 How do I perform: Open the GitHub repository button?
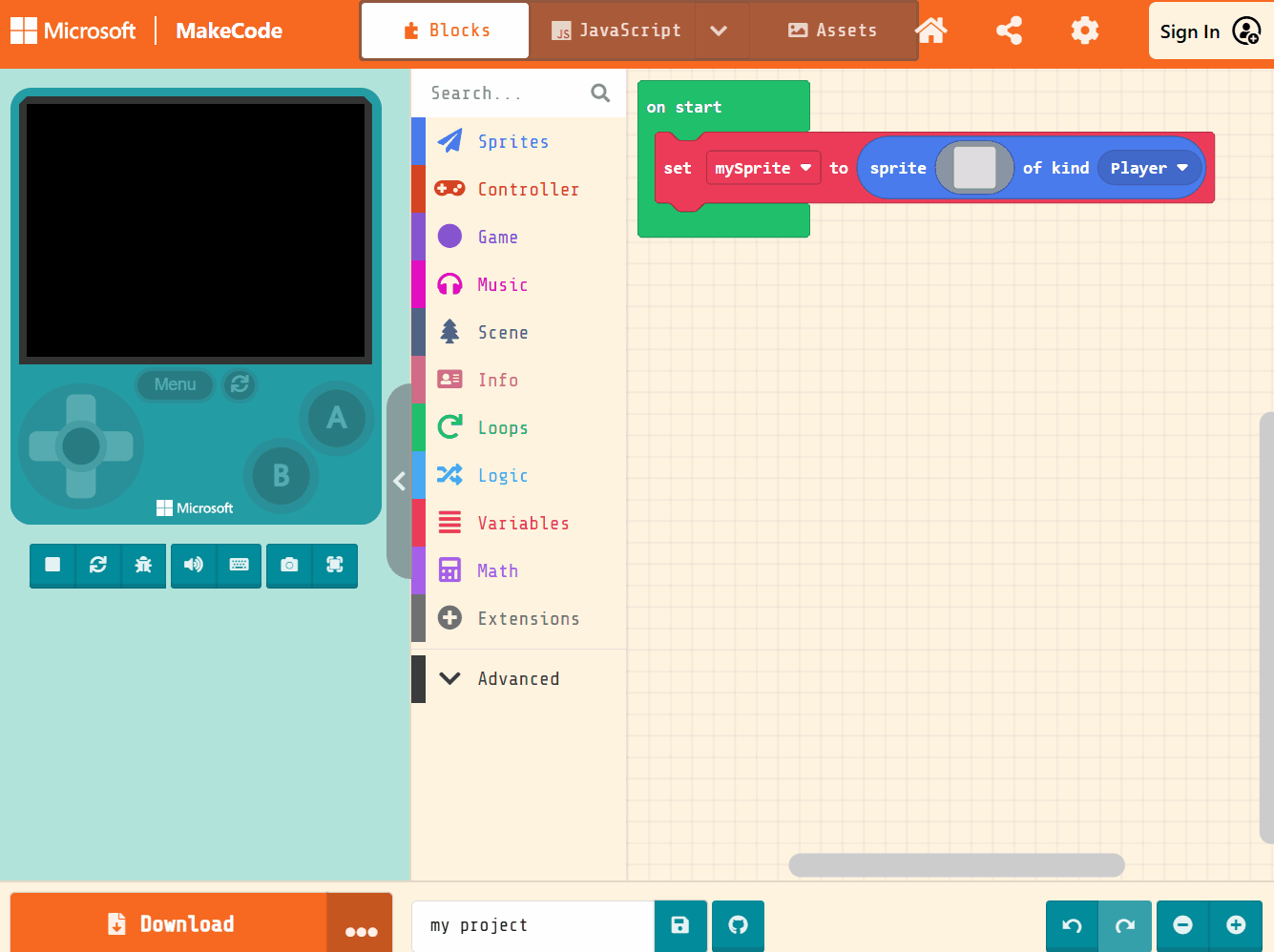(x=738, y=925)
